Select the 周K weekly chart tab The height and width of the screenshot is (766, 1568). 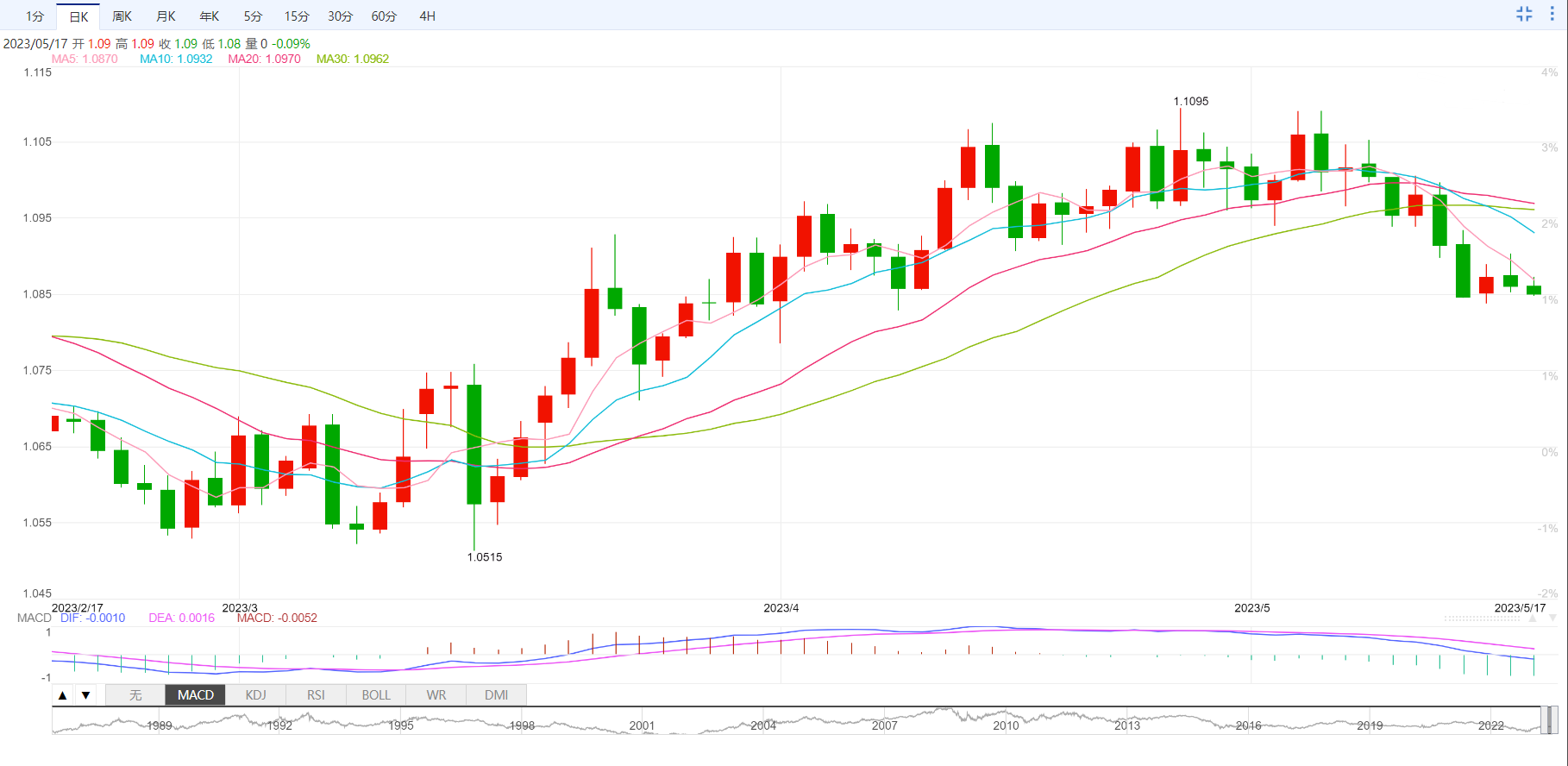pos(122,16)
